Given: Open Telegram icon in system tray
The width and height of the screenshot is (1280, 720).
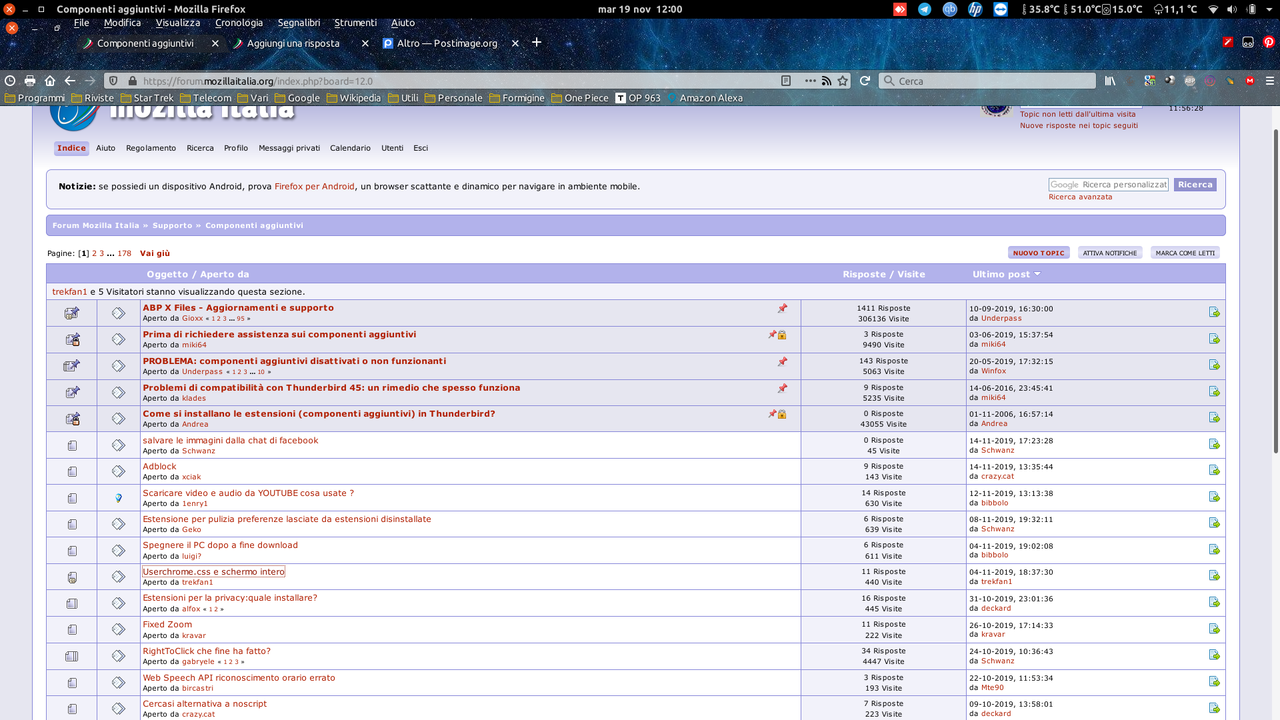Looking at the screenshot, I should point(924,9).
